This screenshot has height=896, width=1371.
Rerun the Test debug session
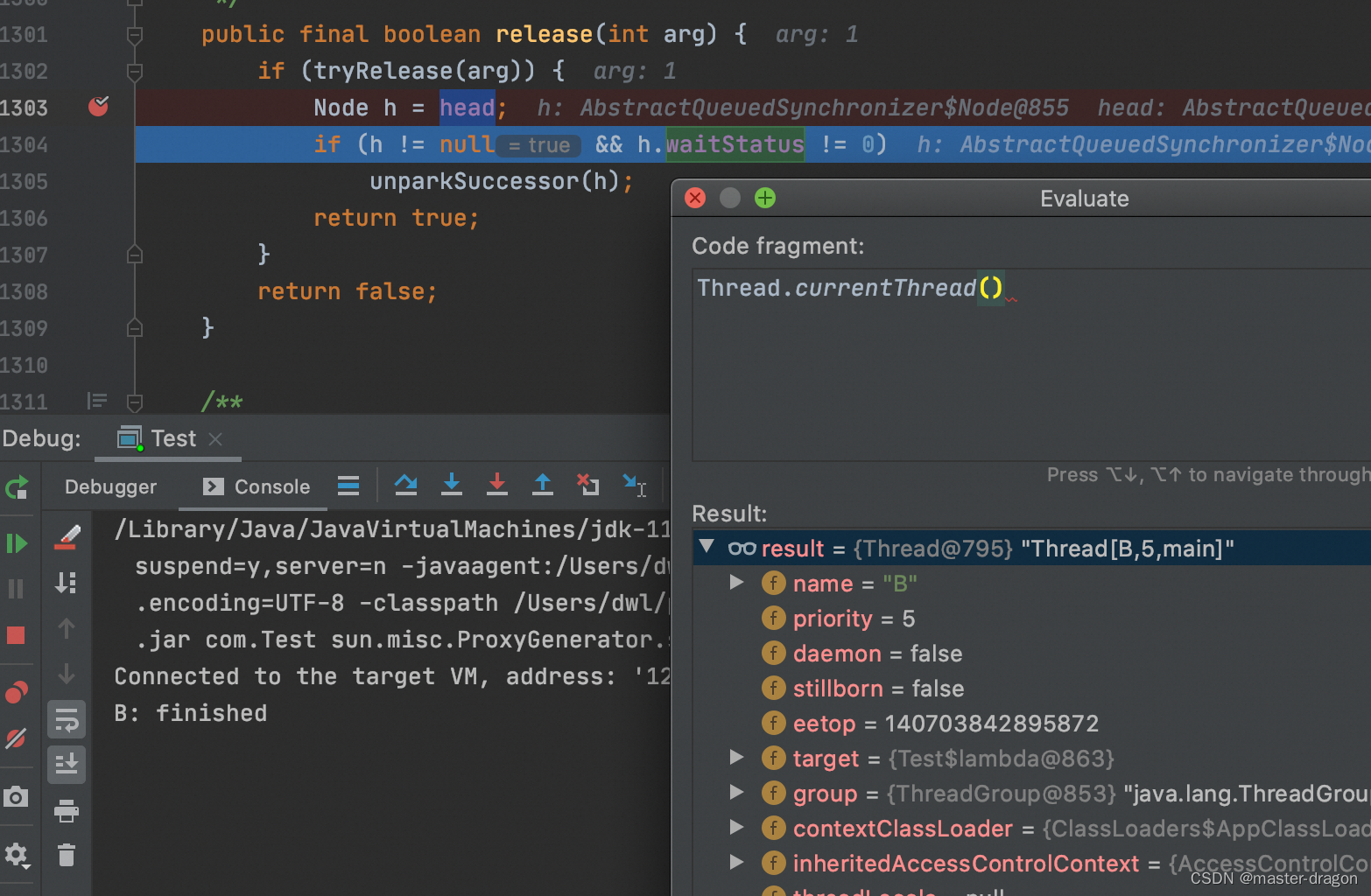pyautogui.click(x=17, y=487)
